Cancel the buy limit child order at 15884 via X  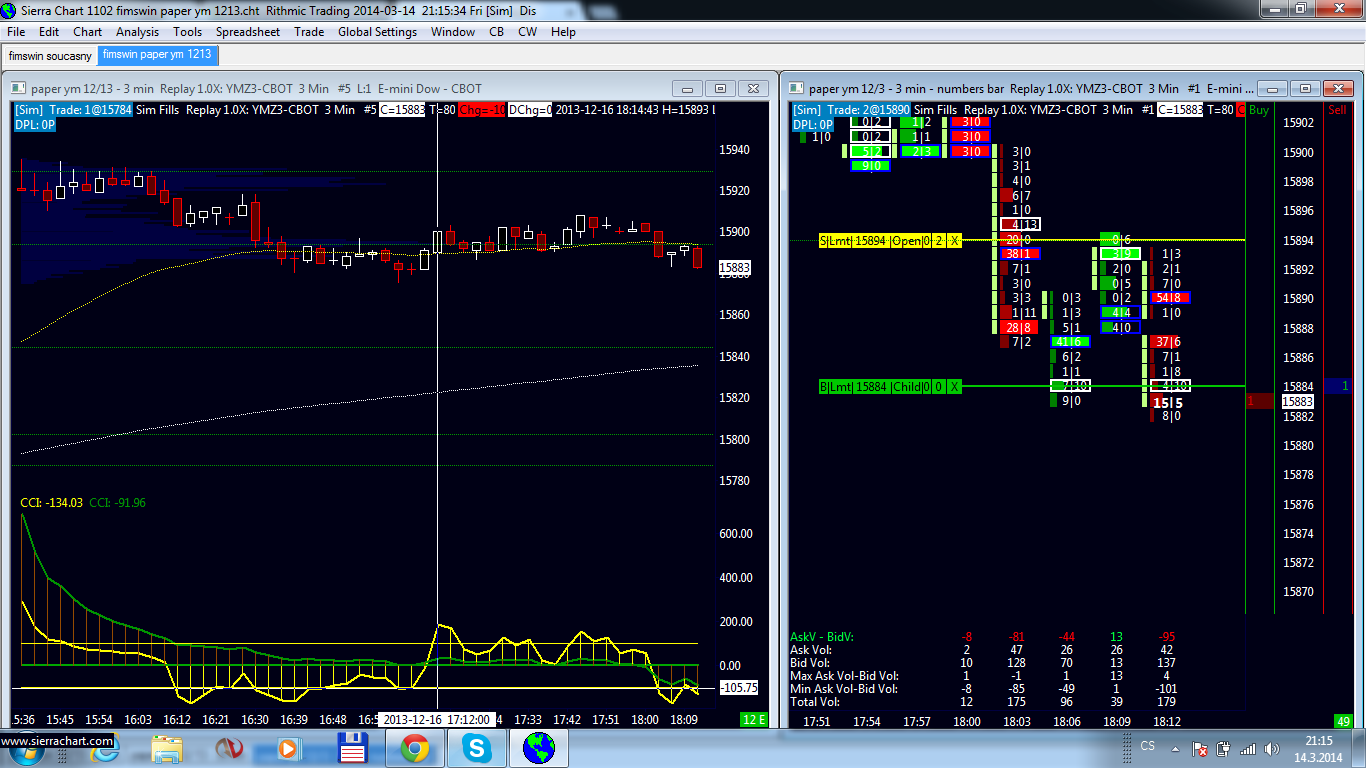(954, 386)
